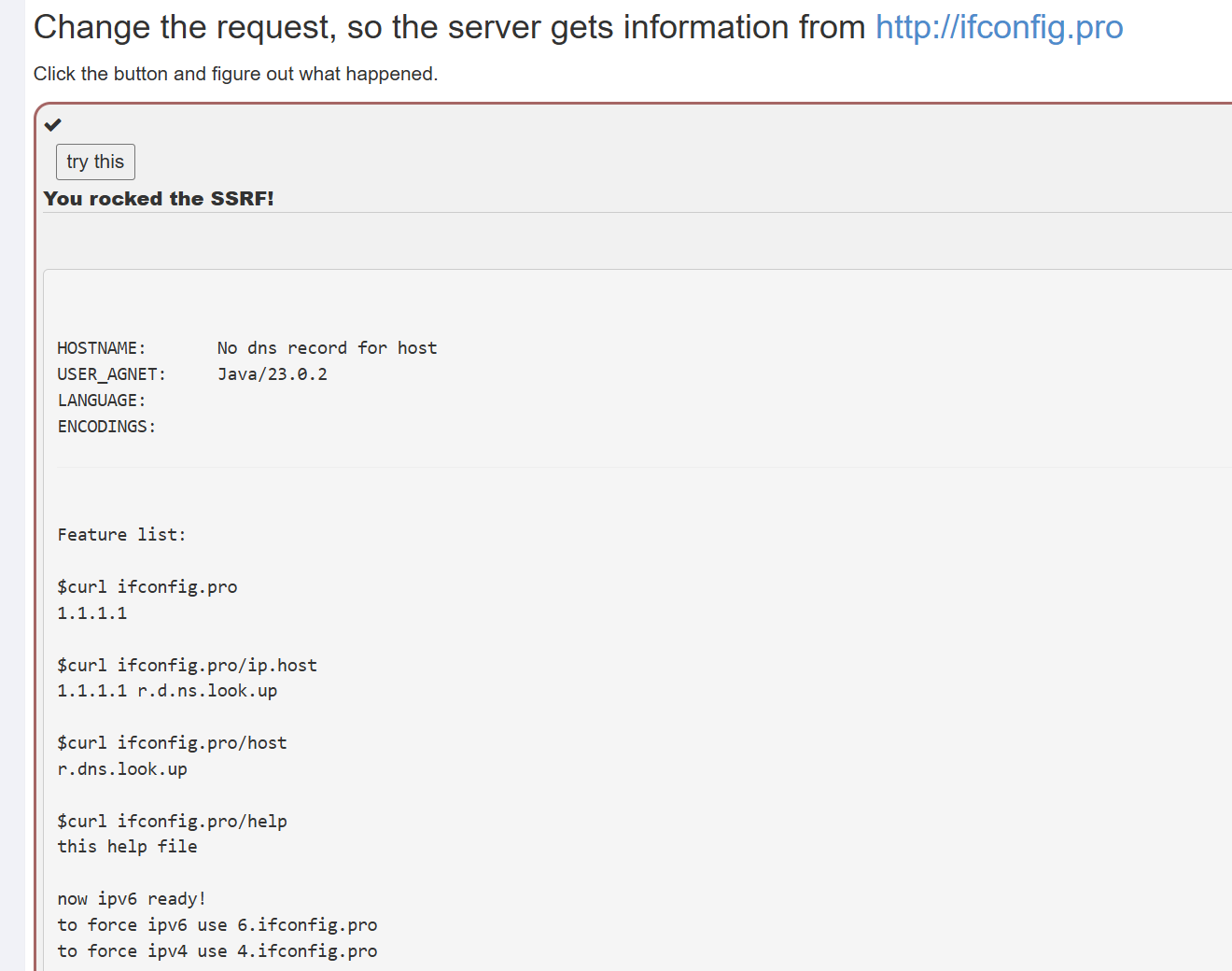Click the "$curl ifconfig.pro/help" command line
The width and height of the screenshot is (1232, 971).
point(172,822)
